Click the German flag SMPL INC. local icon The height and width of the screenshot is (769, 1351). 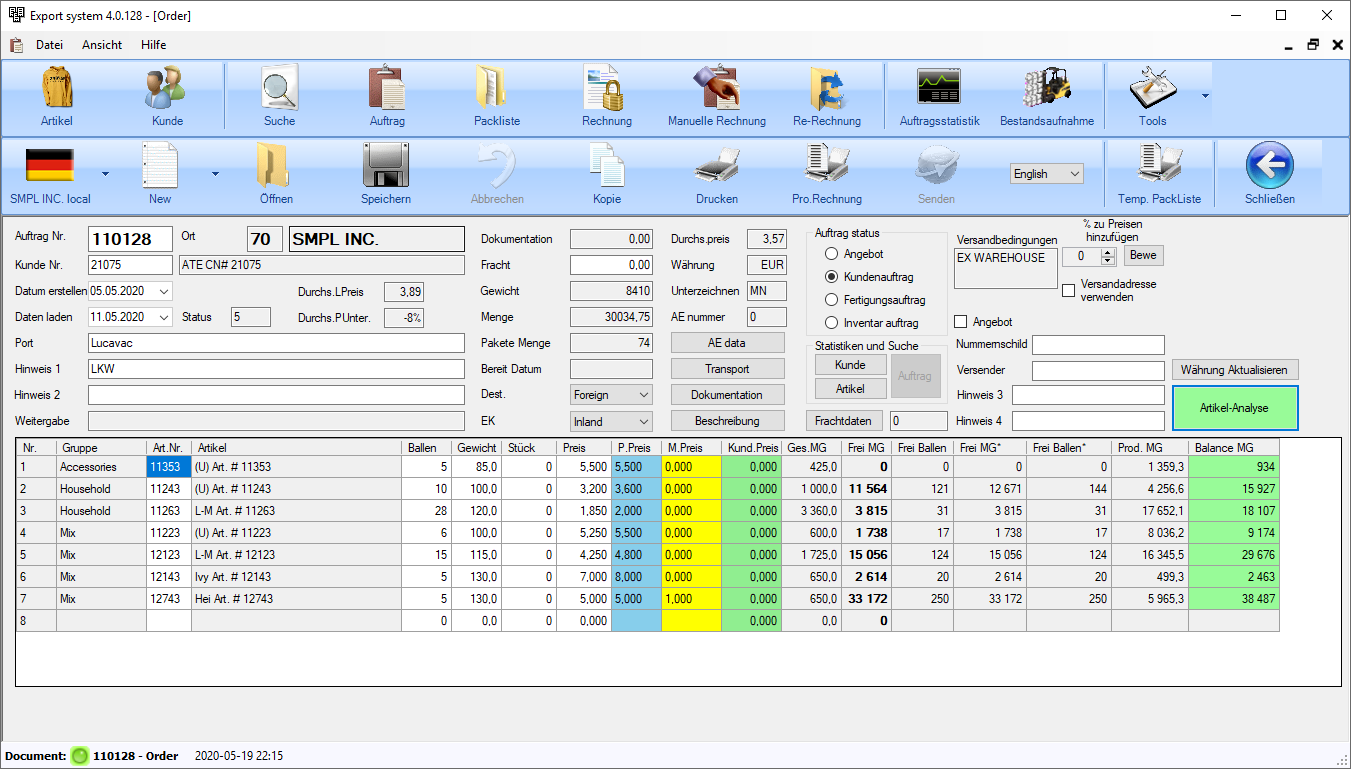click(50, 165)
